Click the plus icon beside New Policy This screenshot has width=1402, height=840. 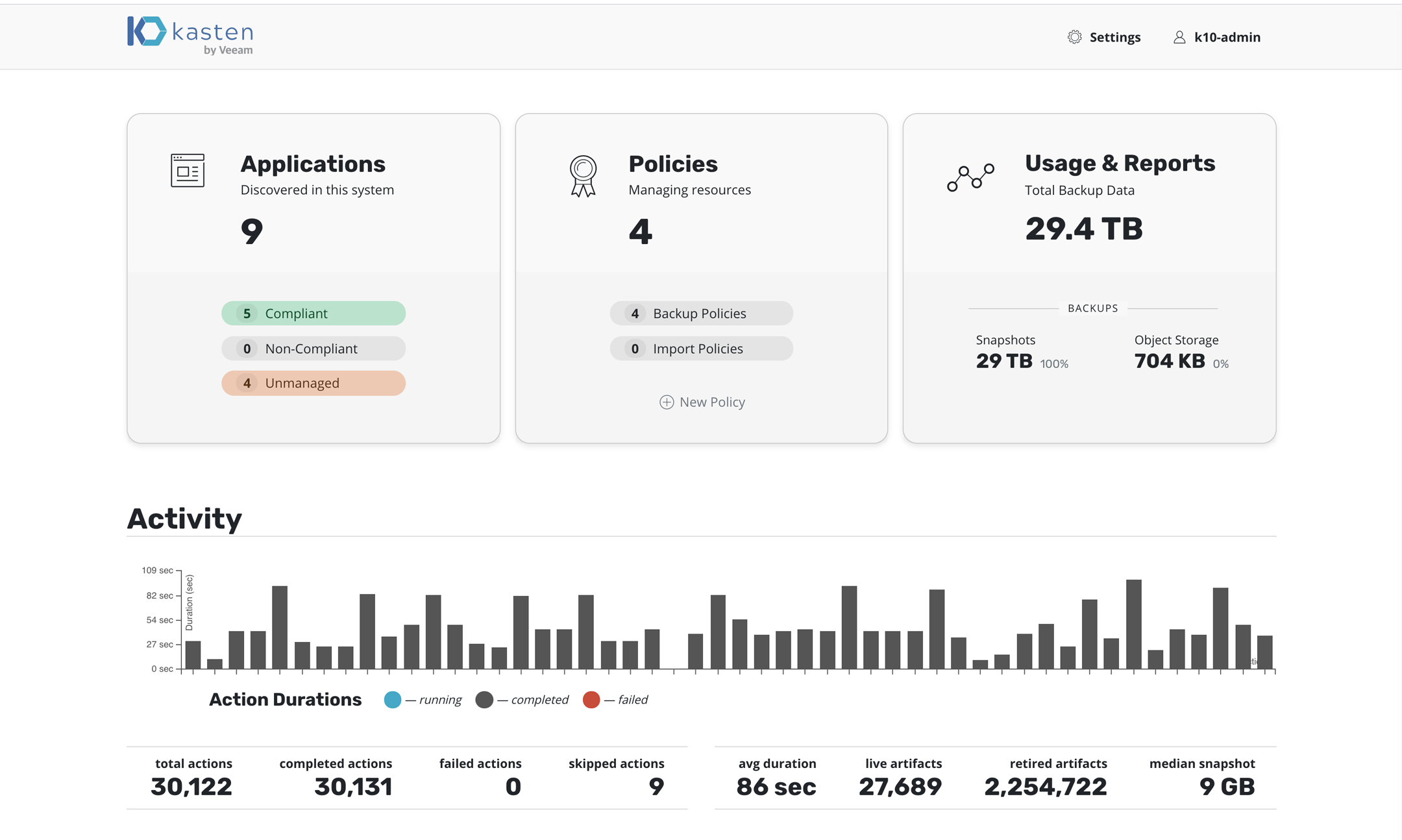coord(667,402)
